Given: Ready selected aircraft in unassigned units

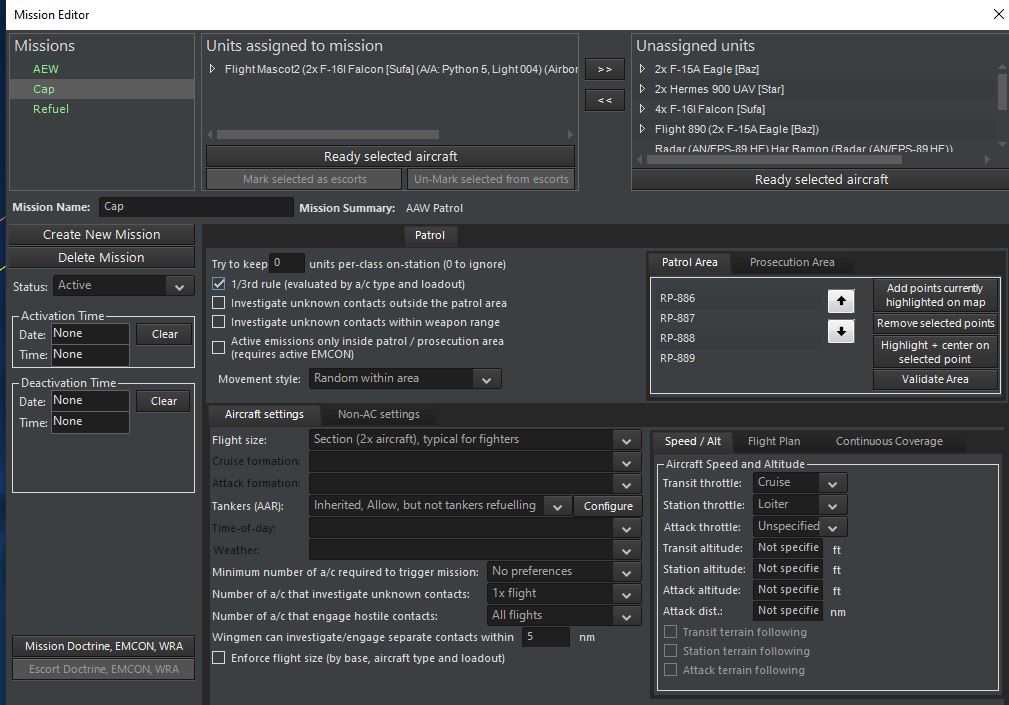Looking at the screenshot, I should click(x=821, y=179).
